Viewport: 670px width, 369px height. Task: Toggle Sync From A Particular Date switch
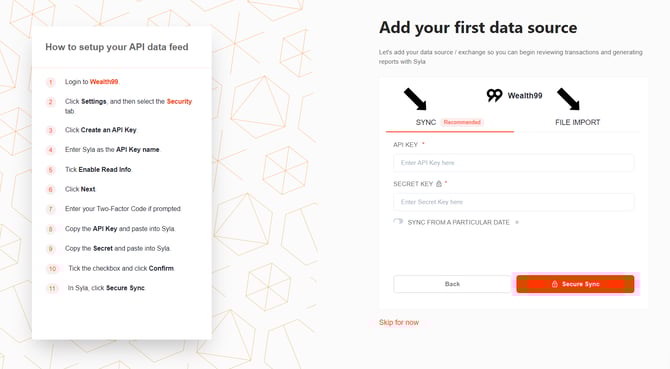tap(398, 222)
